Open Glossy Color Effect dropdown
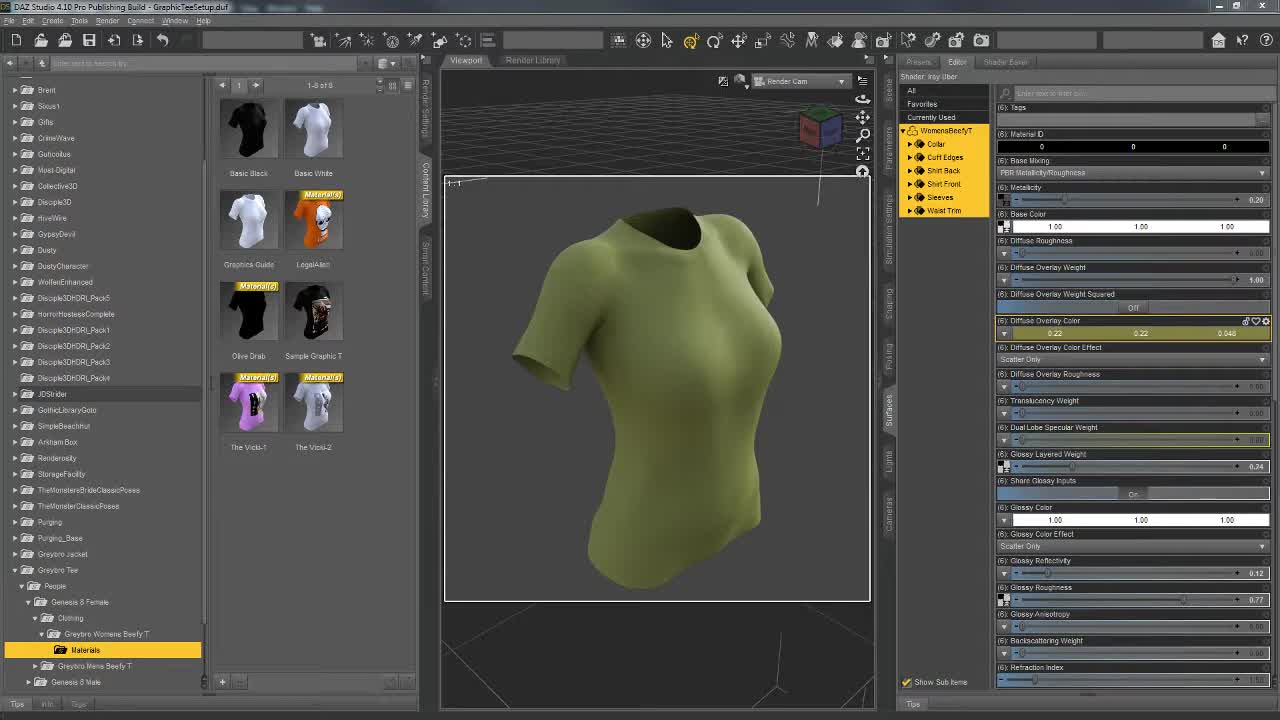1280x720 pixels. click(1133, 547)
